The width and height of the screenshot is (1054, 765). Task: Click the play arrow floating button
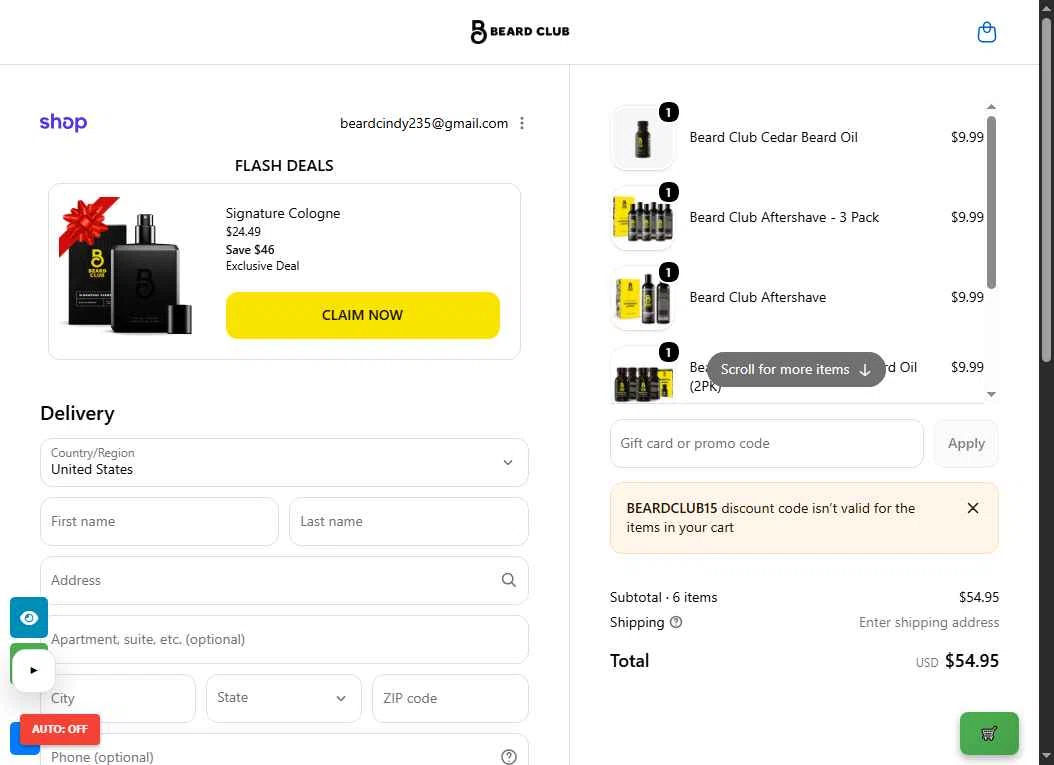click(34, 670)
